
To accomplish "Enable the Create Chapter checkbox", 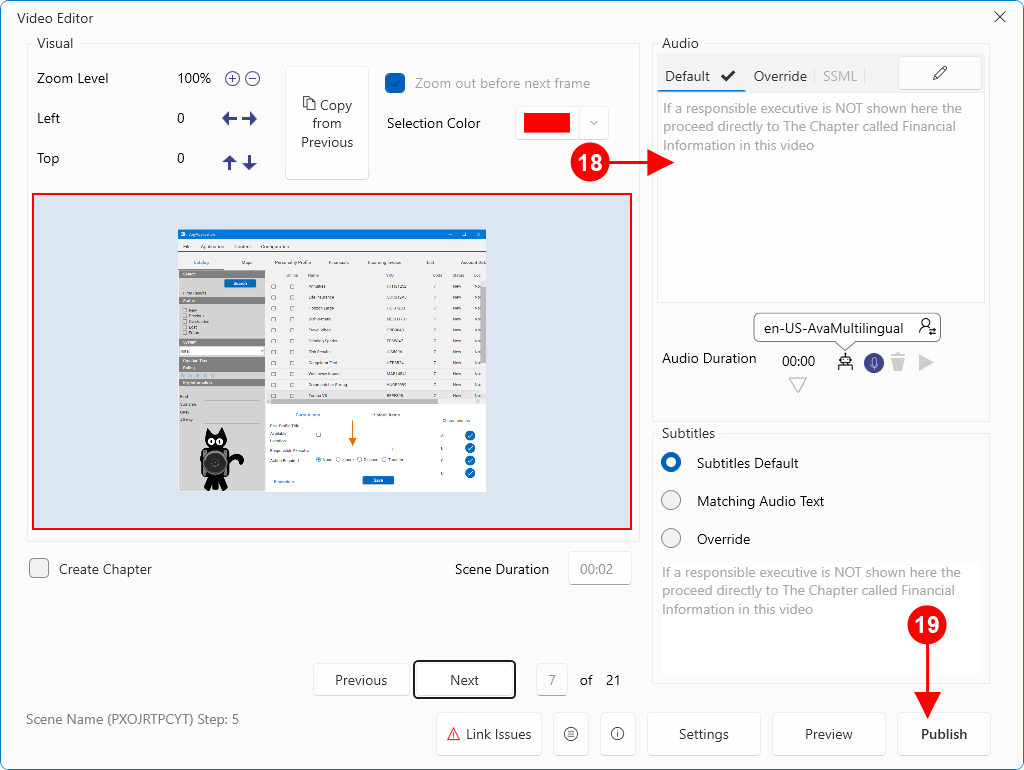I will click(39, 569).
